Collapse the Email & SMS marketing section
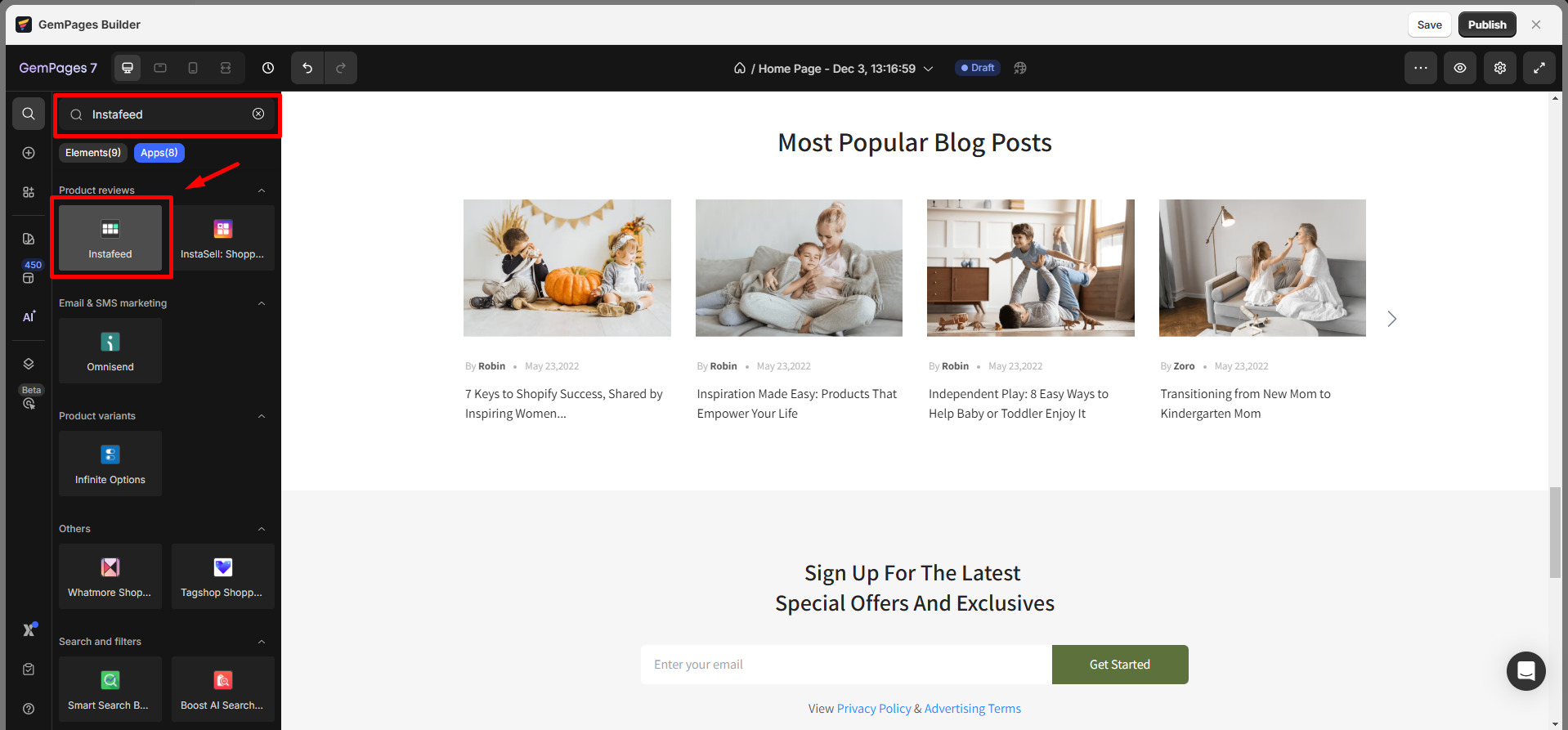This screenshot has height=730, width=1568. click(262, 303)
